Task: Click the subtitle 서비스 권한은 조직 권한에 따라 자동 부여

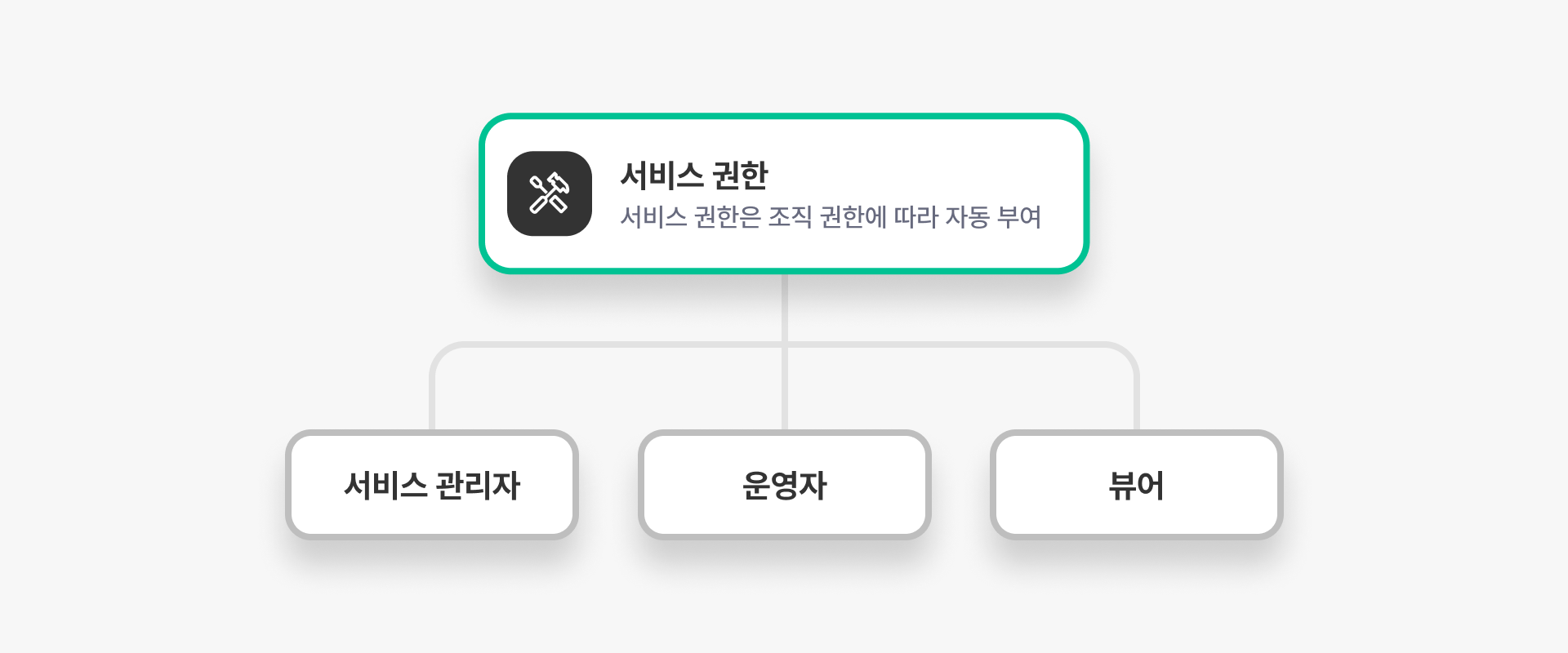Action: (830, 217)
